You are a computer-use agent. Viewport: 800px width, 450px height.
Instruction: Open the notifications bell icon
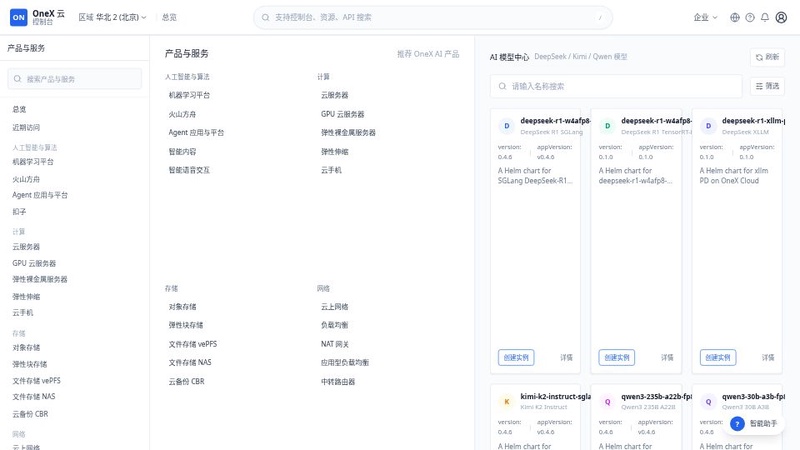point(765,17)
